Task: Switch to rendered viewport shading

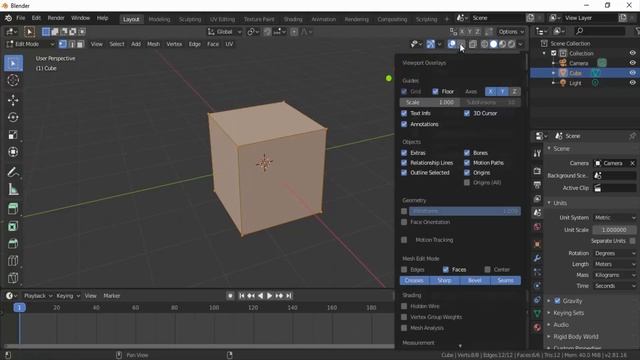Action: (511, 44)
